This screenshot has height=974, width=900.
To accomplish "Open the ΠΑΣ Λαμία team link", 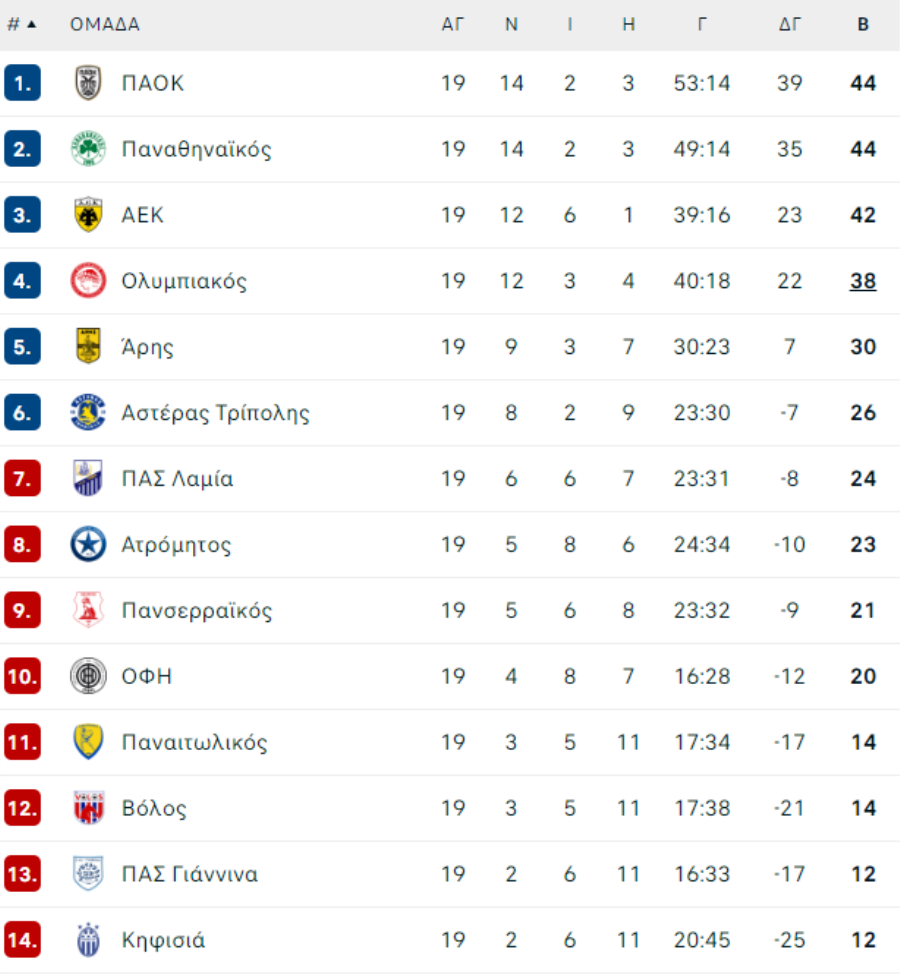I will [178, 478].
